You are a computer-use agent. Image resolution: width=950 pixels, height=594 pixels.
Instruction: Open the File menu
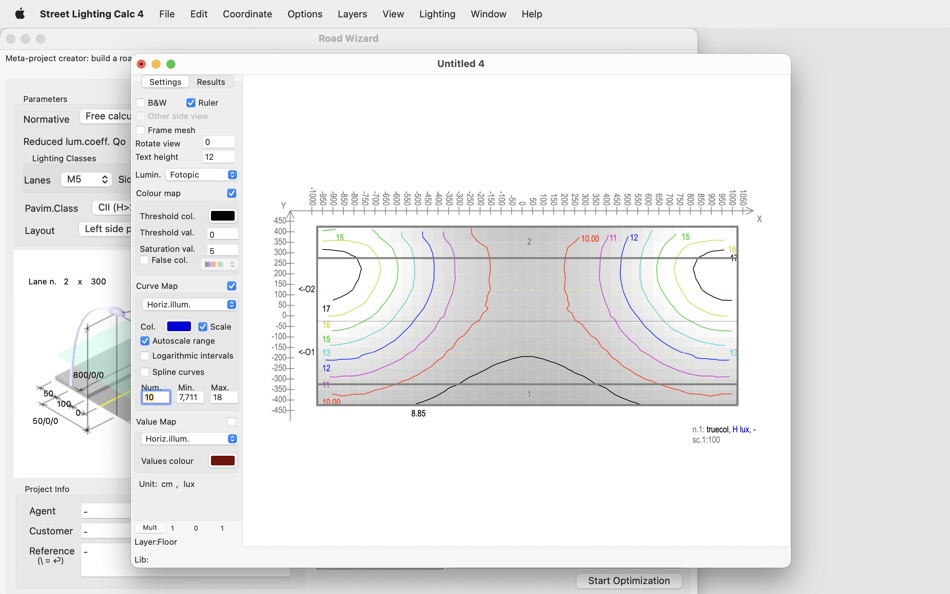[167, 14]
